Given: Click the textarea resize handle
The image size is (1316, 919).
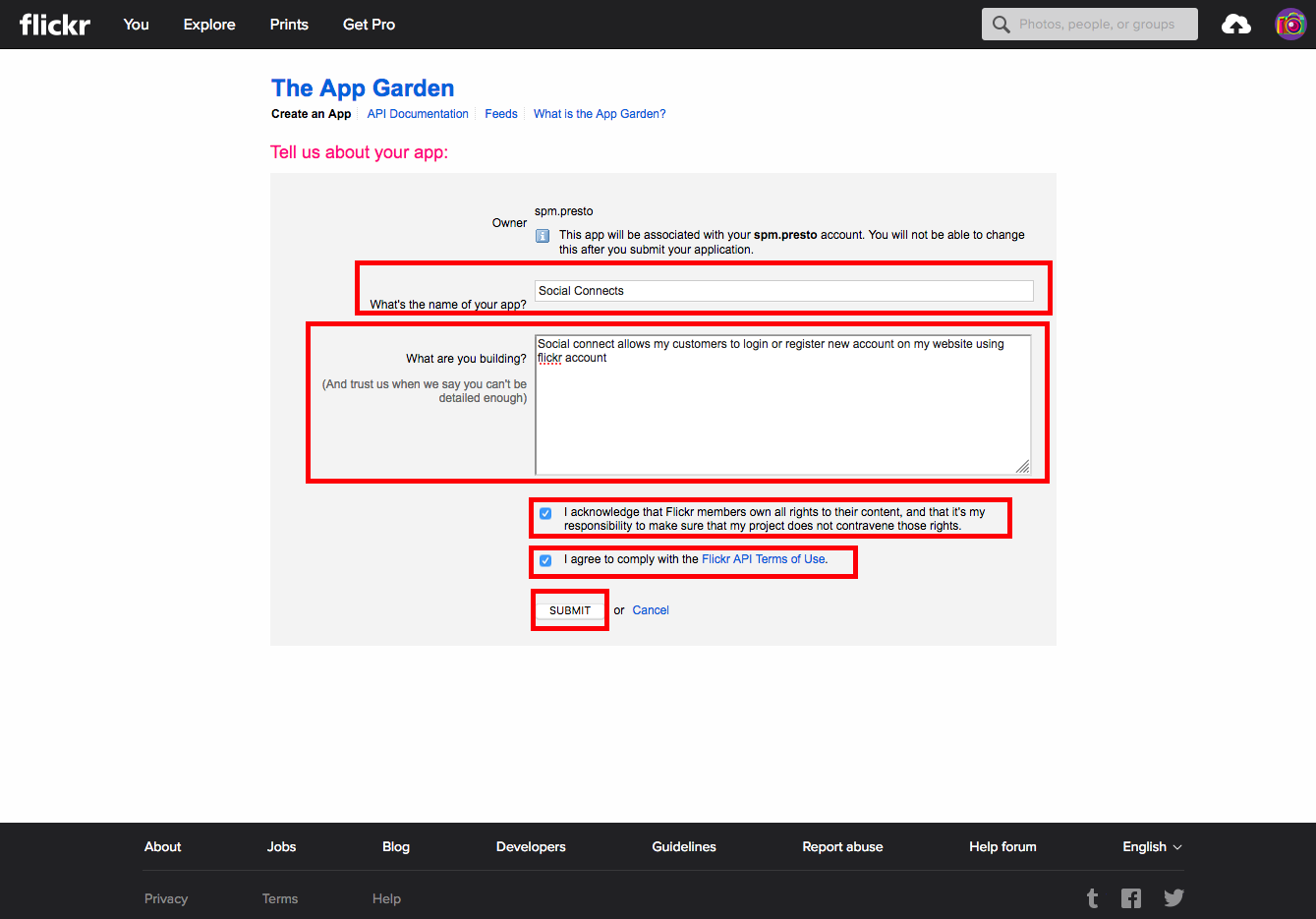Looking at the screenshot, I should pos(1023,467).
